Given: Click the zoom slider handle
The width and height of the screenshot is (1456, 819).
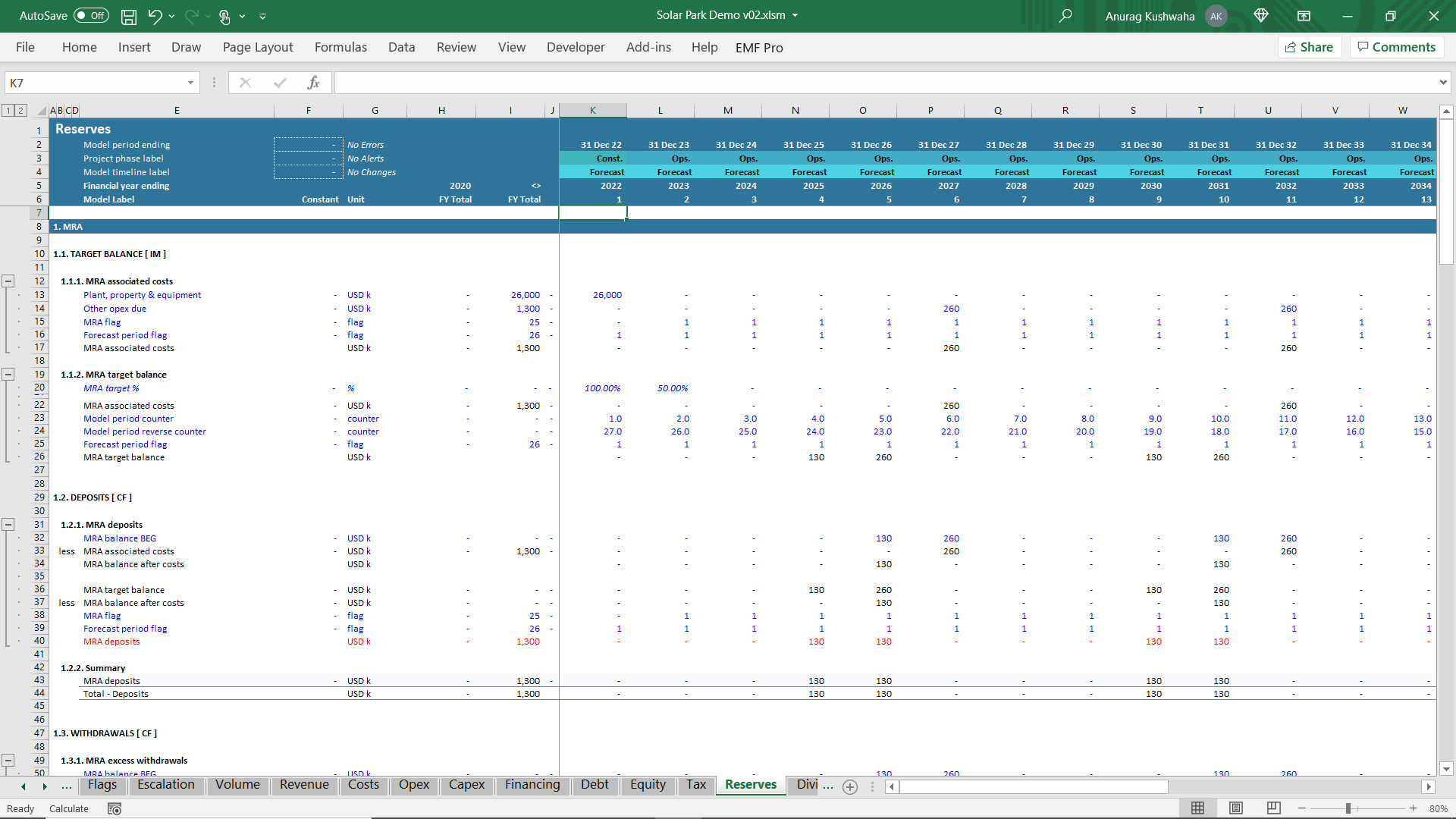Looking at the screenshot, I should [1348, 808].
